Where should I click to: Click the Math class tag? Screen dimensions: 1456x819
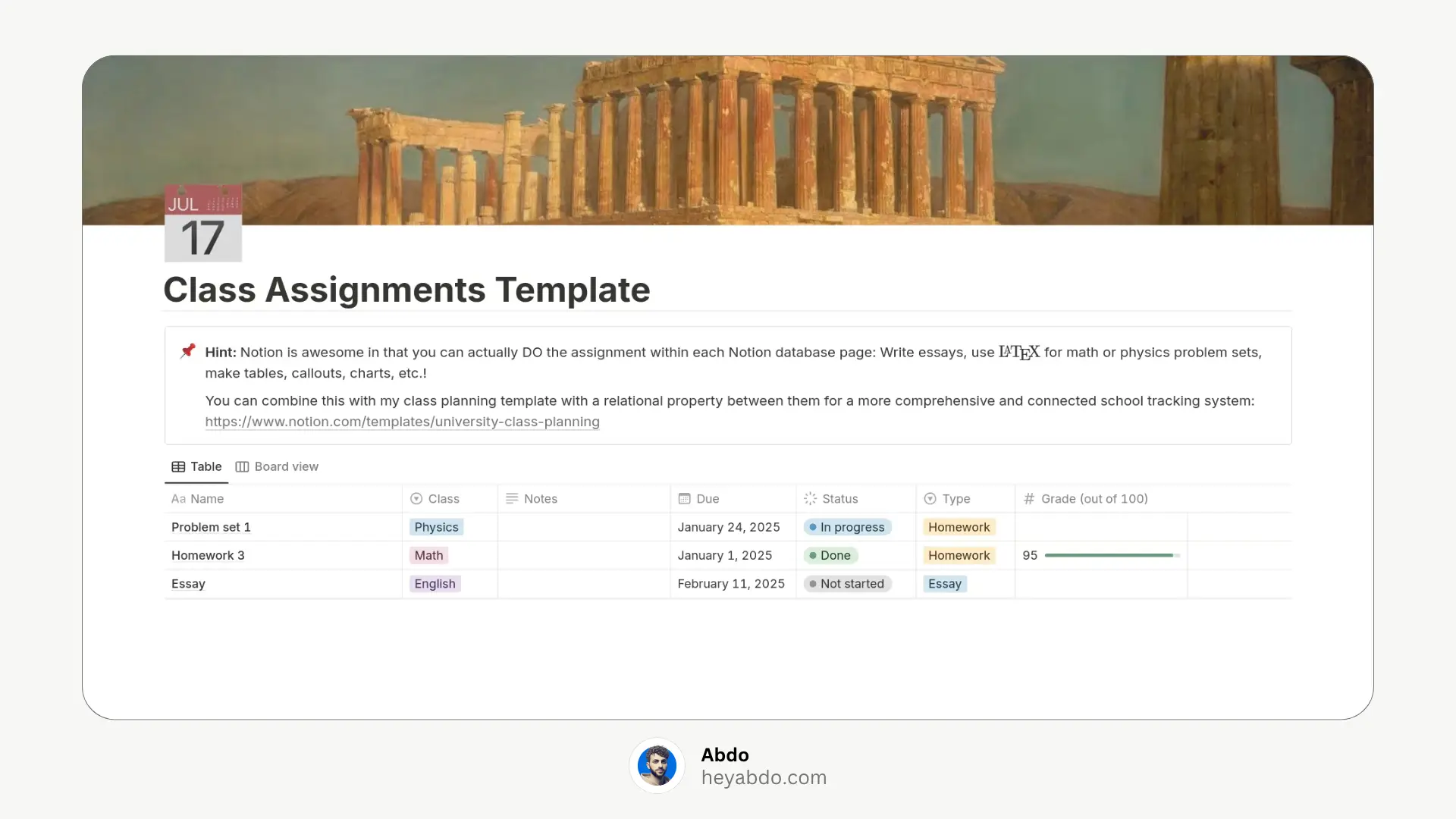[428, 555]
